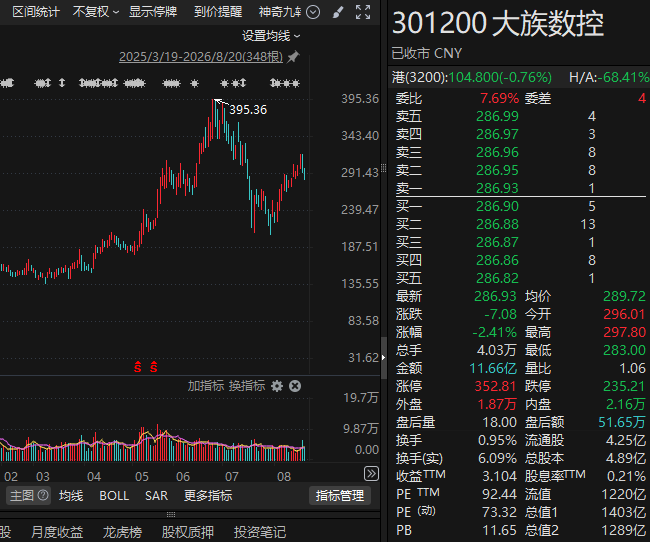Collapse the right panel via divider arrow
The width and height of the screenshot is (650, 542).
[383, 357]
